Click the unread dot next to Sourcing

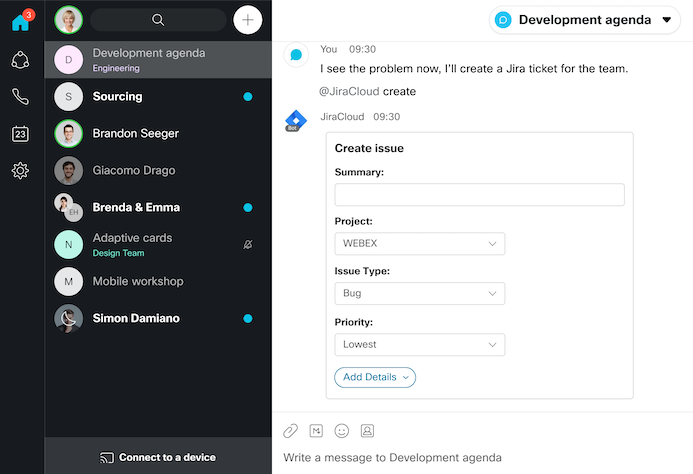coord(248,96)
